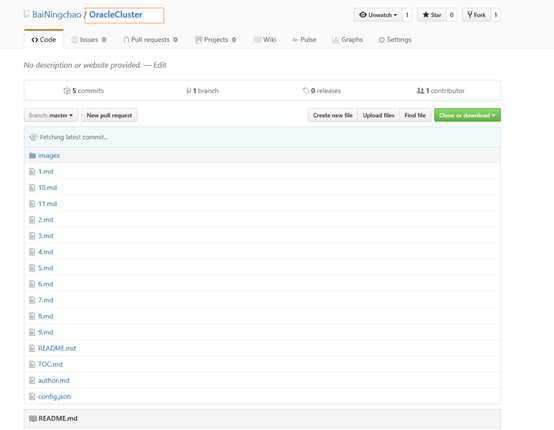Open the file 11.md
The image size is (554, 430).
[47, 204]
